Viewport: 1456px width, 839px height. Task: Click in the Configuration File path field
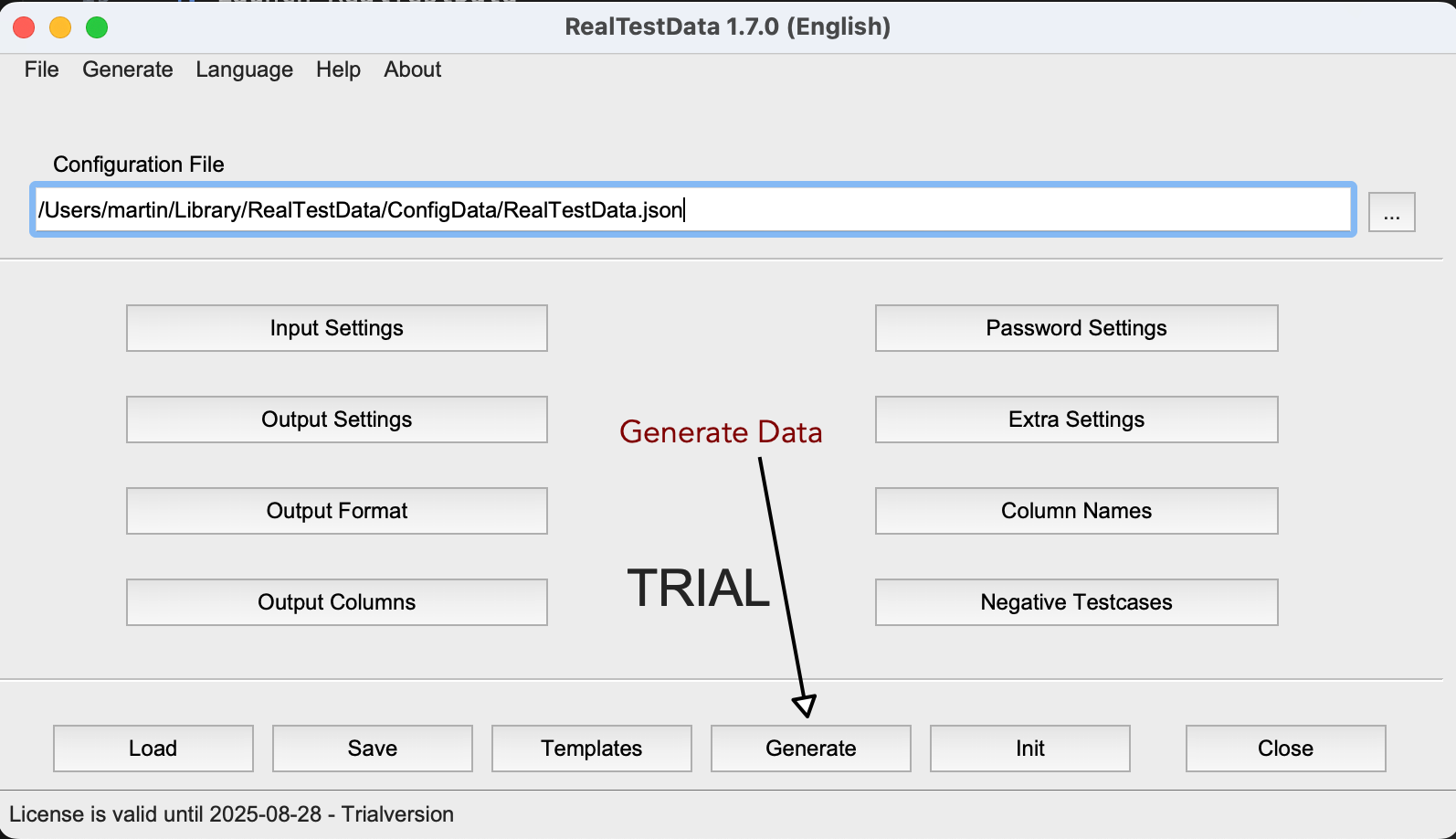click(693, 210)
